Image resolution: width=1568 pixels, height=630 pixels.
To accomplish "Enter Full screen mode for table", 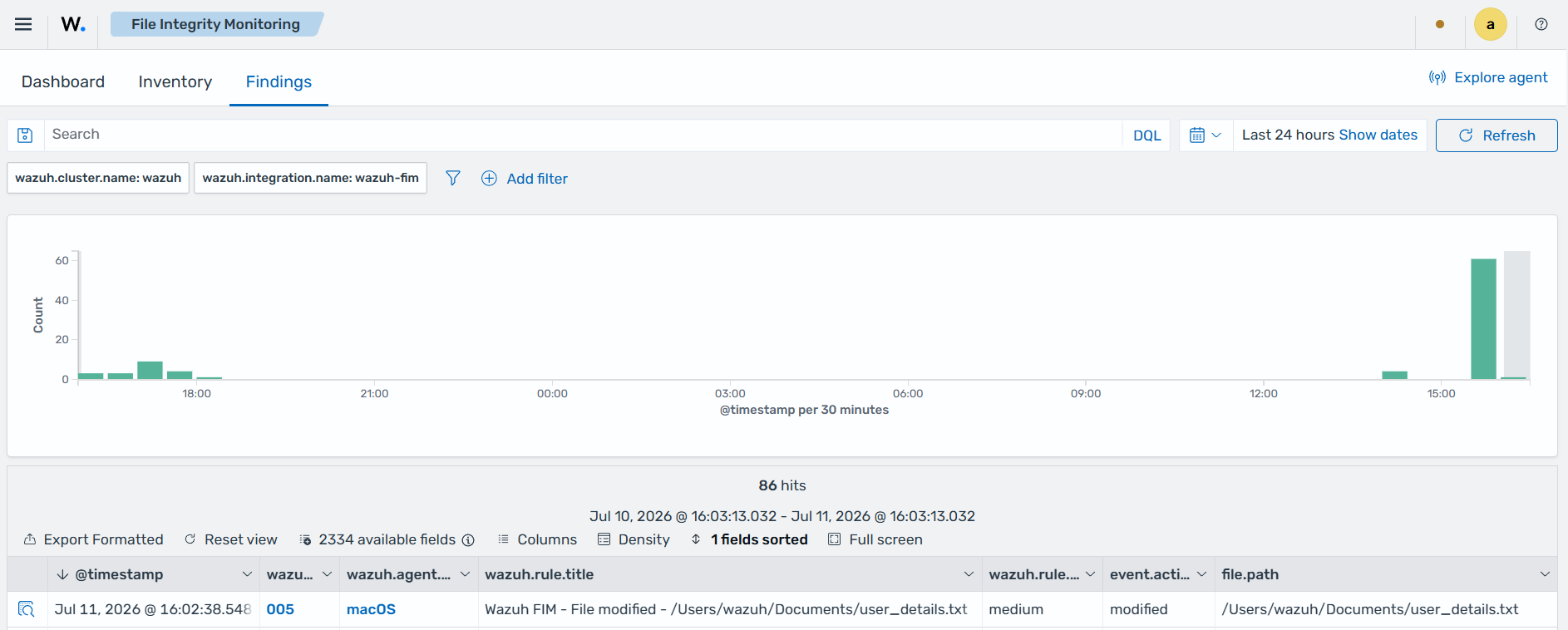I will coord(875,539).
